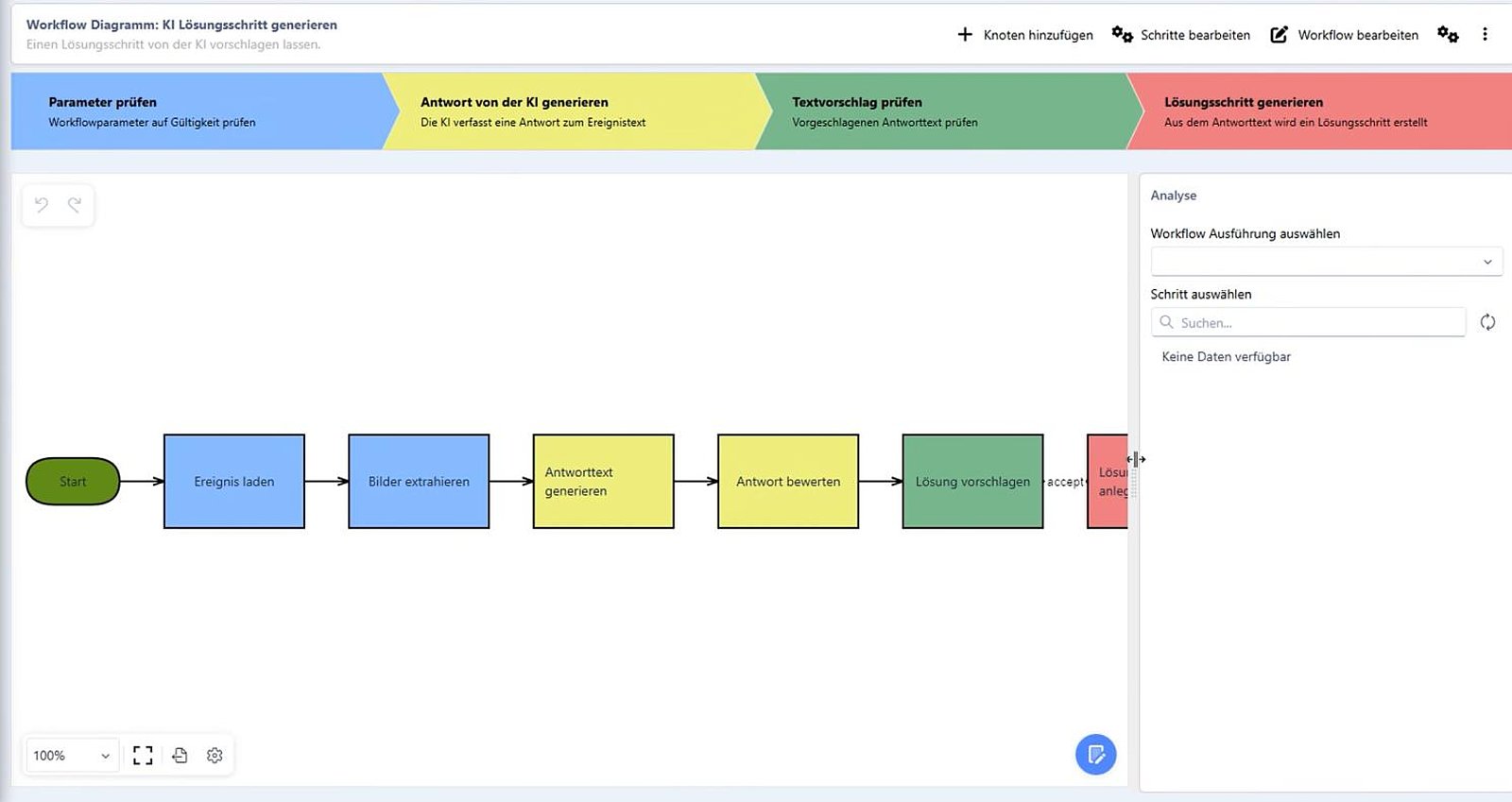Select the Lösungsschritt generieren phase
The height and width of the screenshot is (802, 1512).
[x=1321, y=111]
